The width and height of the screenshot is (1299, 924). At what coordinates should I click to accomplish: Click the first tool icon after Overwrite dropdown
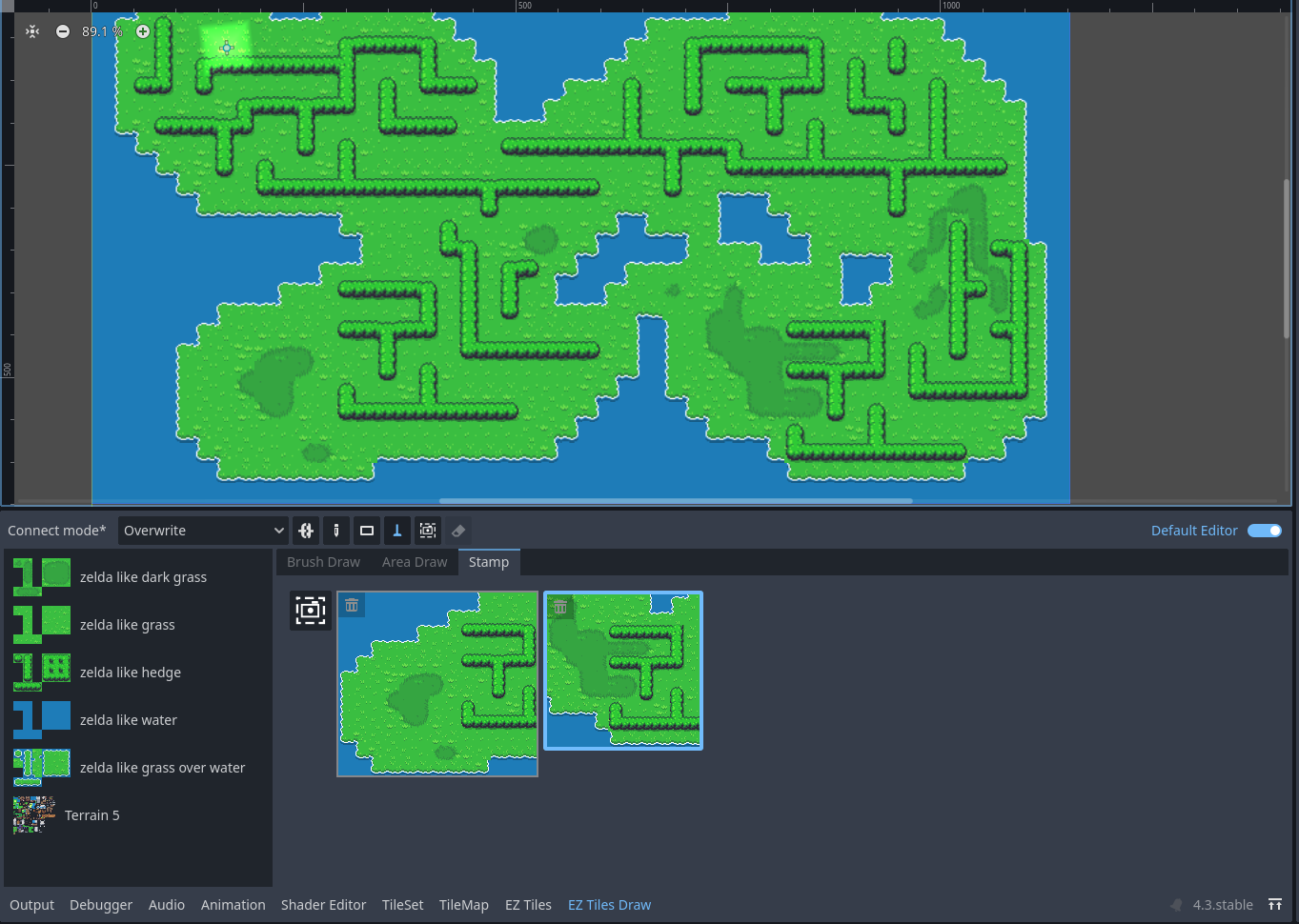pos(306,531)
